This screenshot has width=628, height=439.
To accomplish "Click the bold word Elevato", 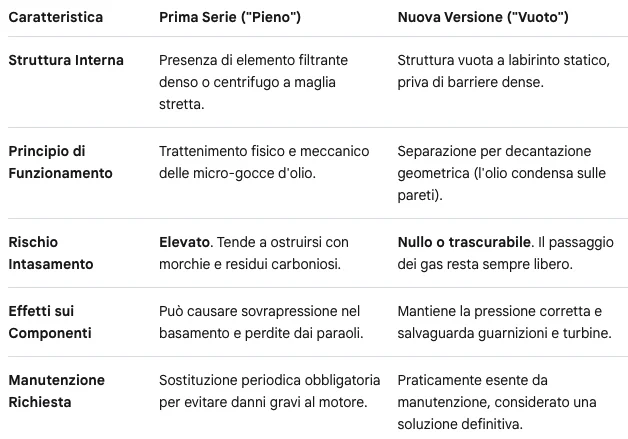I will pyautogui.click(x=184, y=242).
